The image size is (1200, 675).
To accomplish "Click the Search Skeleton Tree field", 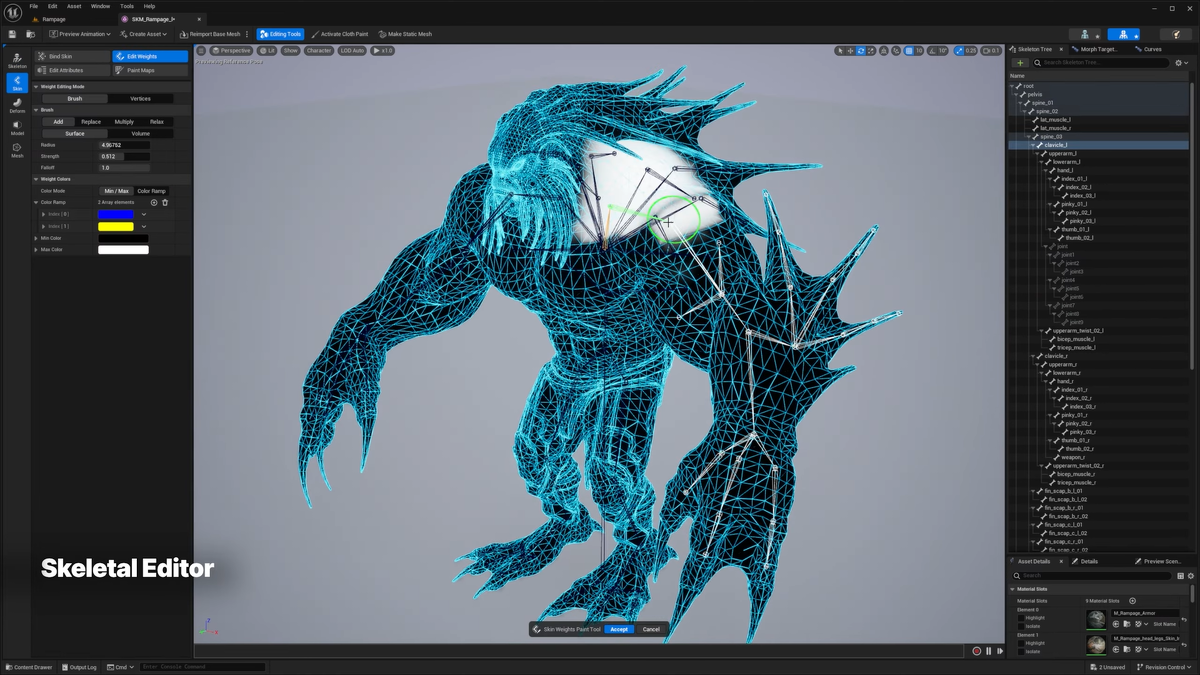I will point(1100,63).
